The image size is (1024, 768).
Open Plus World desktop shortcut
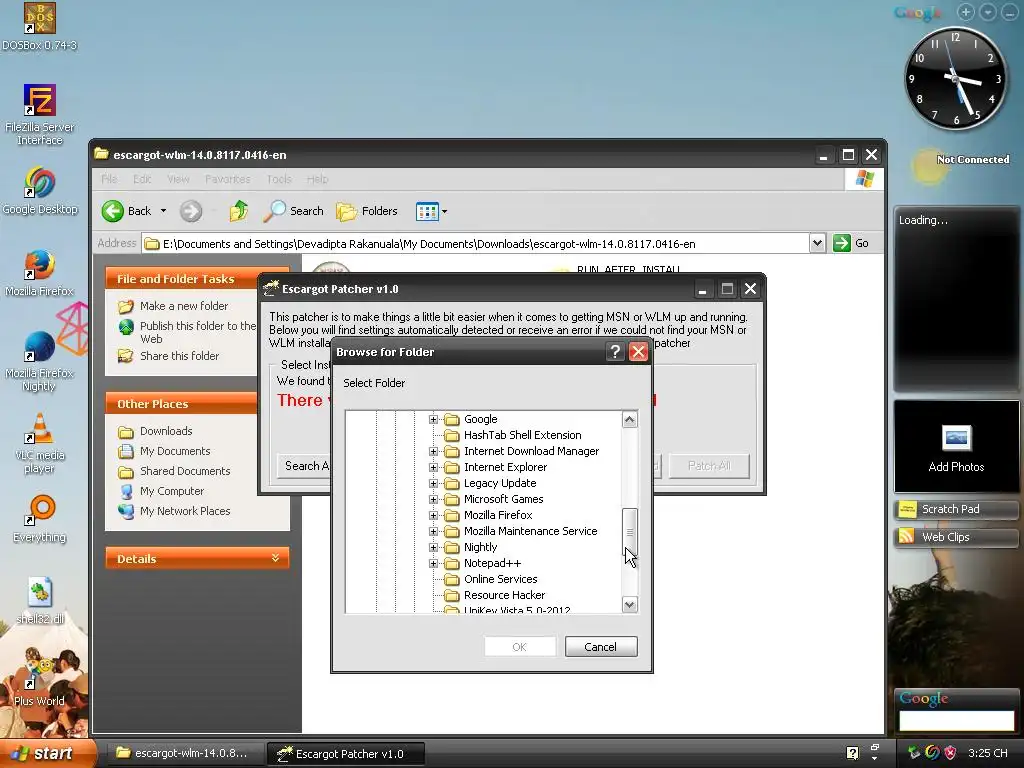pos(39,674)
